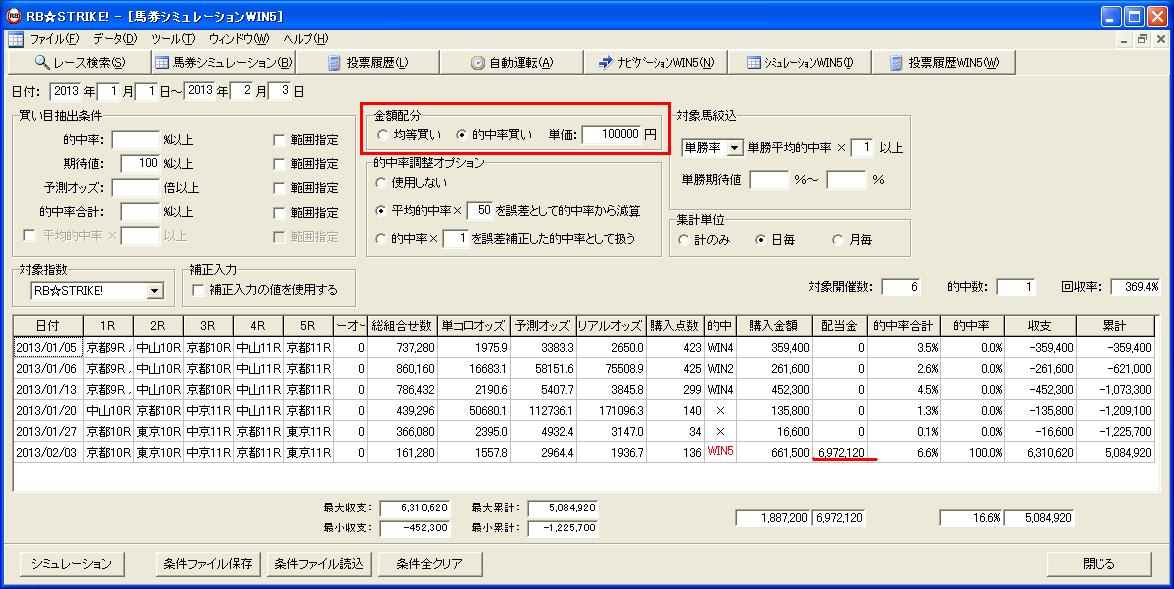Image resolution: width=1174 pixels, height=589 pixels.
Task: Open the 対象指数 RB☆STRIKE! dropdown
Action: click(155, 291)
